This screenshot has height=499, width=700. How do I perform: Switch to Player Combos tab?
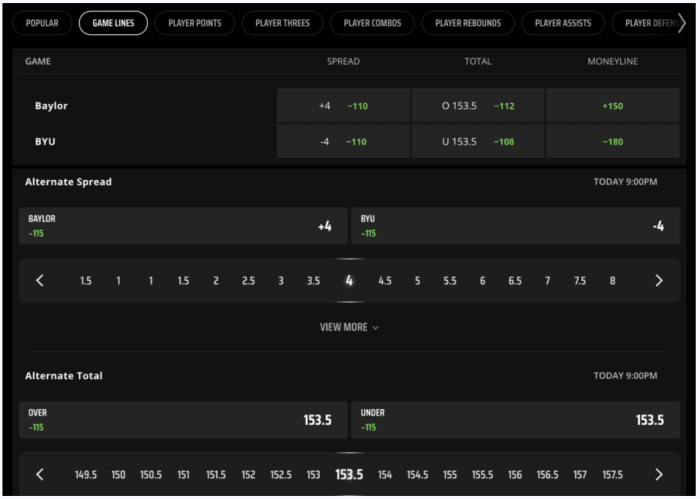click(x=372, y=23)
